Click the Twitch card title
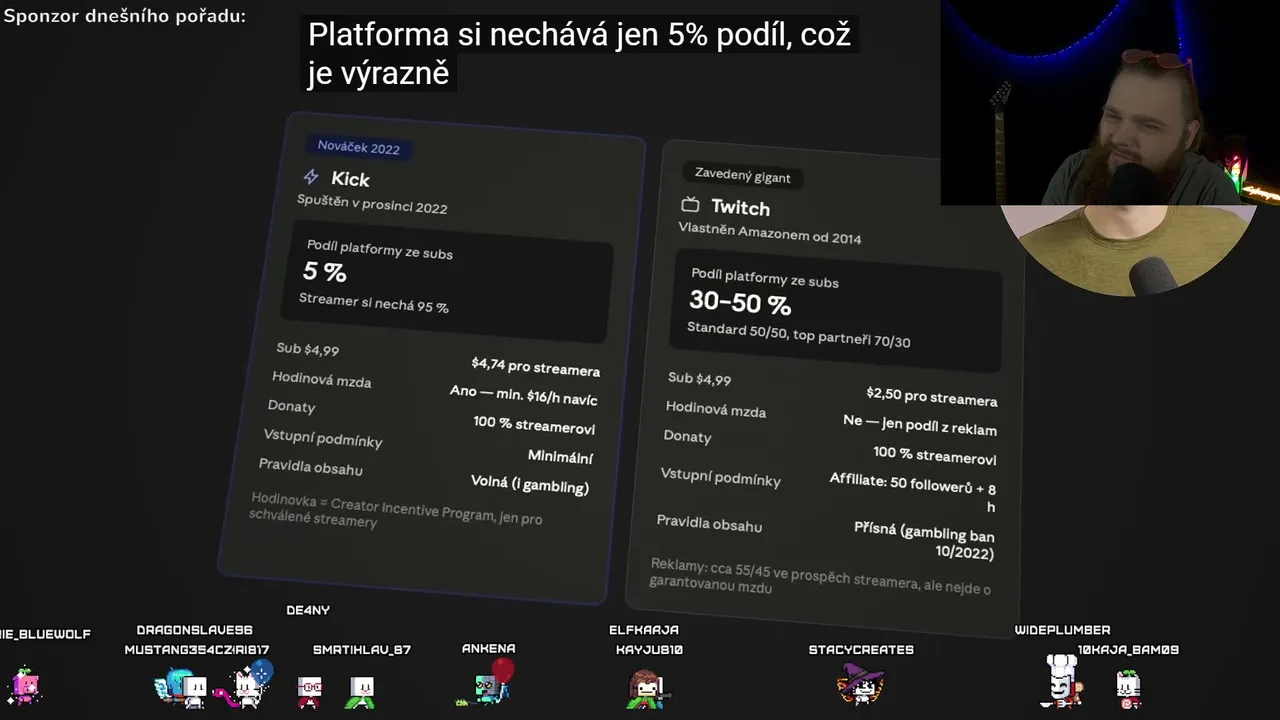 [740, 207]
